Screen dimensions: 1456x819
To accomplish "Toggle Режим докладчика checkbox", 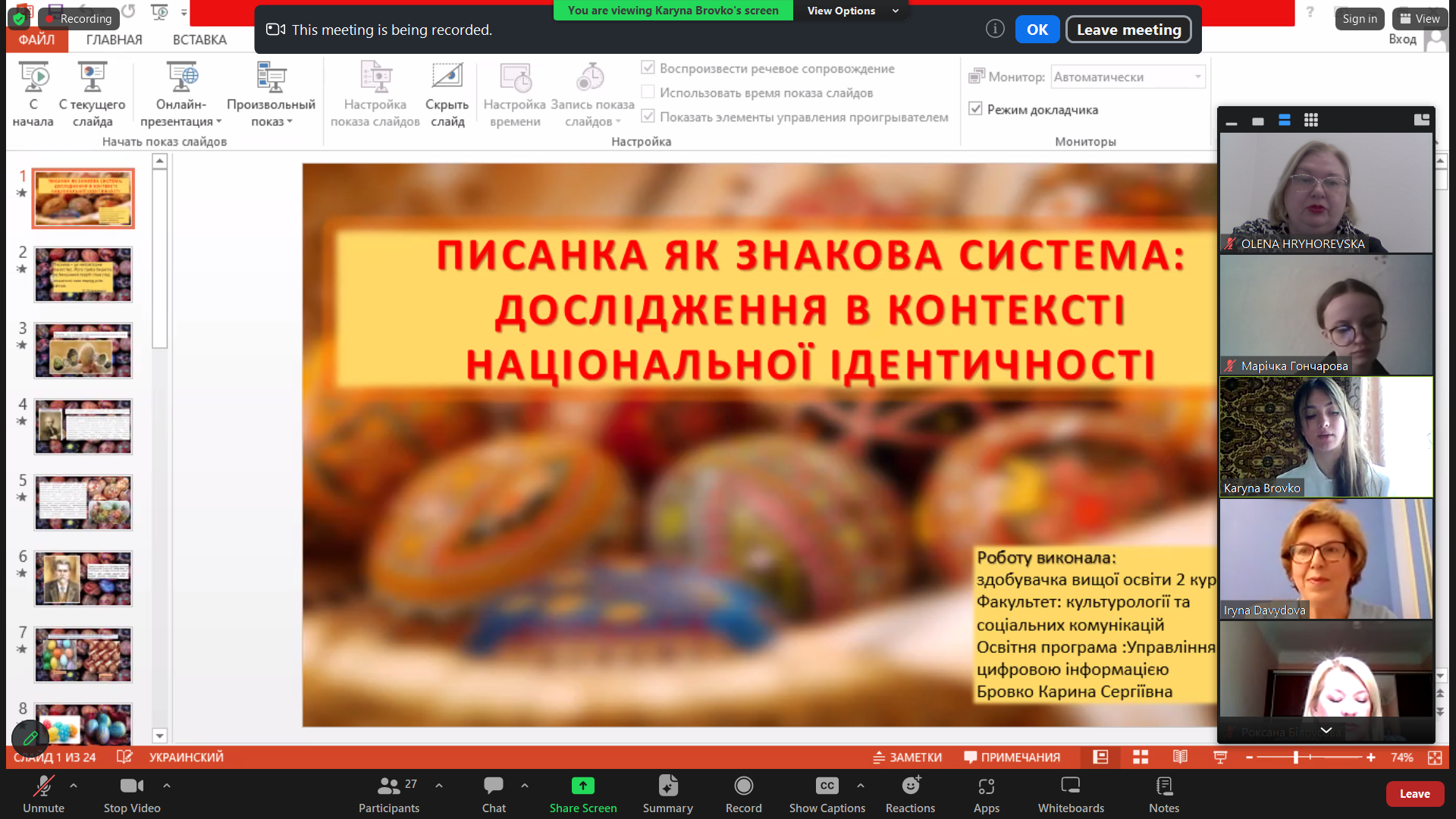I will point(976,109).
